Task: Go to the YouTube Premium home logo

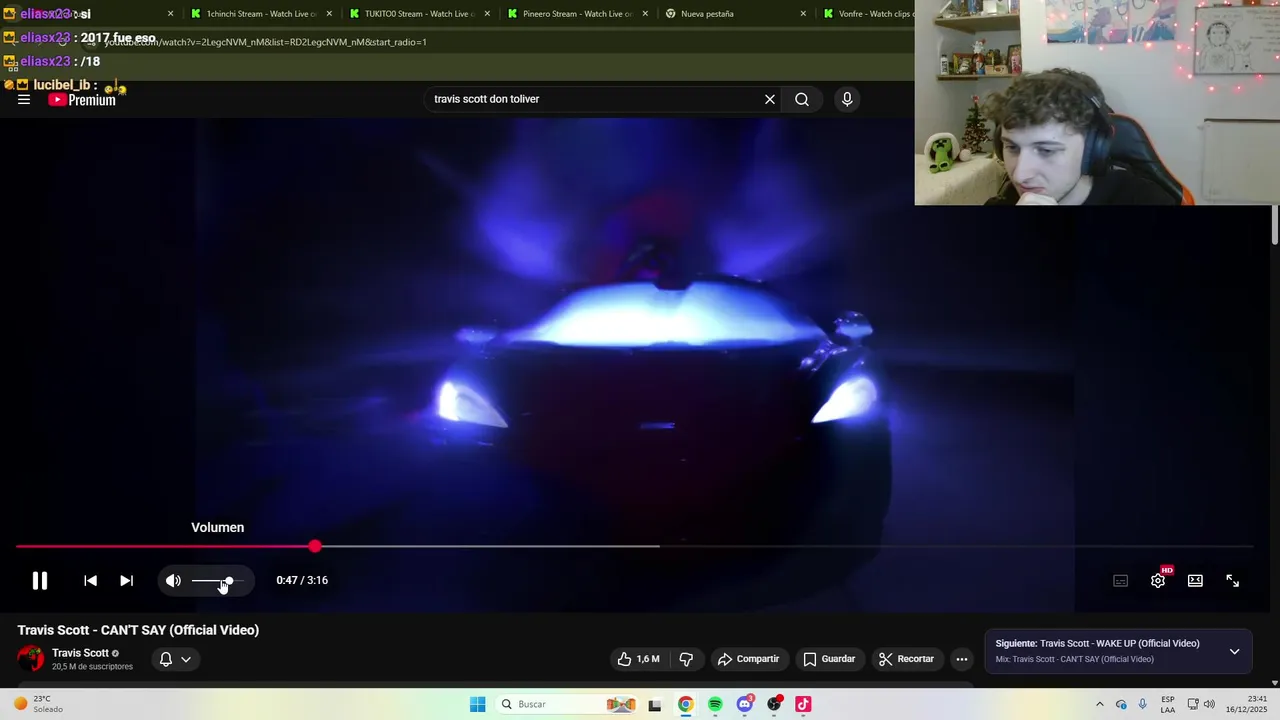Action: 82,99
